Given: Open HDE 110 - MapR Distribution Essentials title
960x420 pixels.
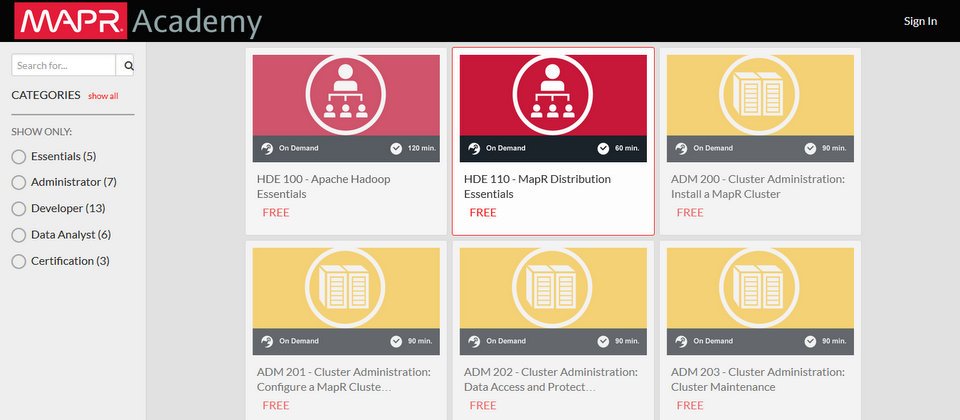Looking at the screenshot, I should point(537,187).
